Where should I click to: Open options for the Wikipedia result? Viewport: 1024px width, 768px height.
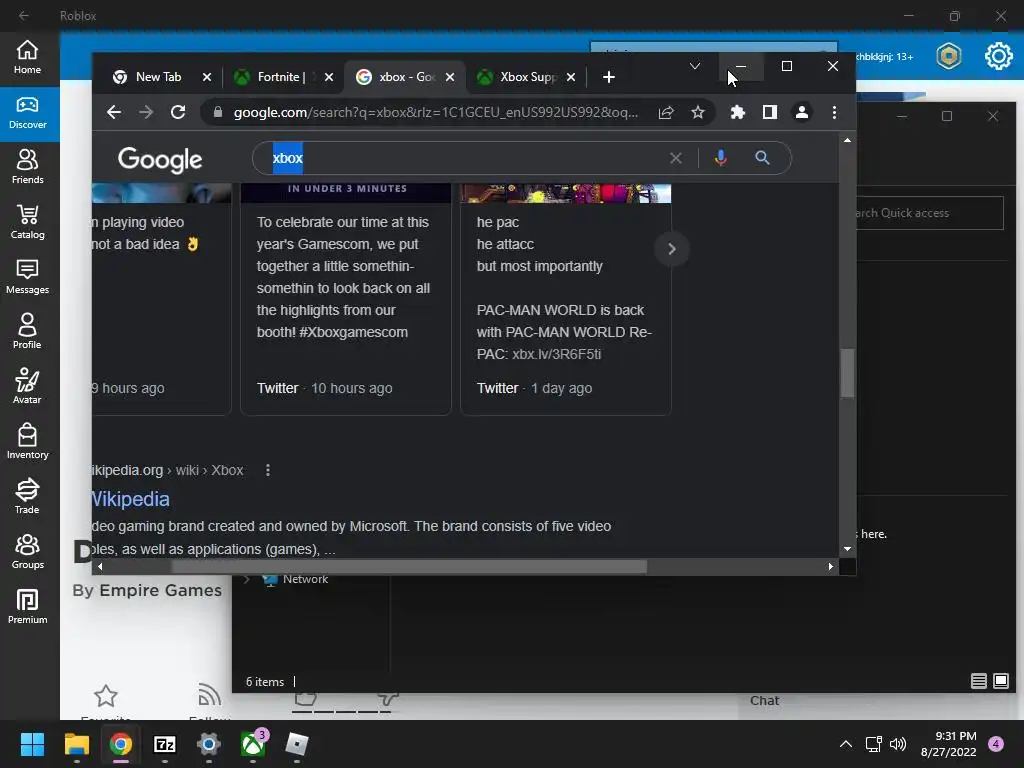pos(268,470)
